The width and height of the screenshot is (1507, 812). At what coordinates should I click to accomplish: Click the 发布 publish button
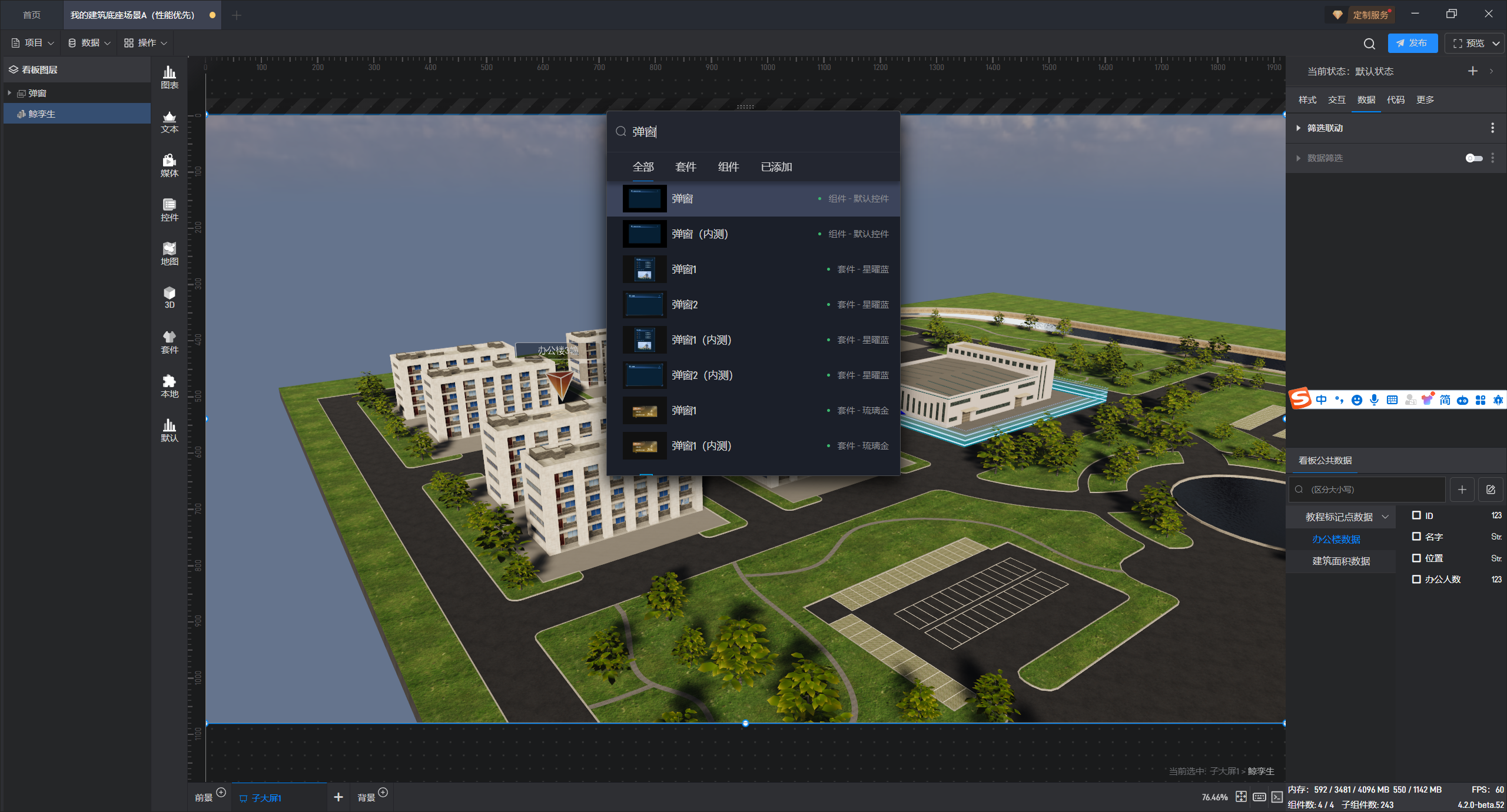(x=1412, y=43)
